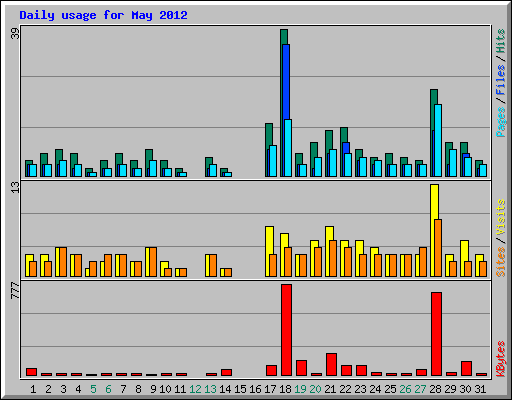Click the 777 axis maximum label

[x=15, y=291]
